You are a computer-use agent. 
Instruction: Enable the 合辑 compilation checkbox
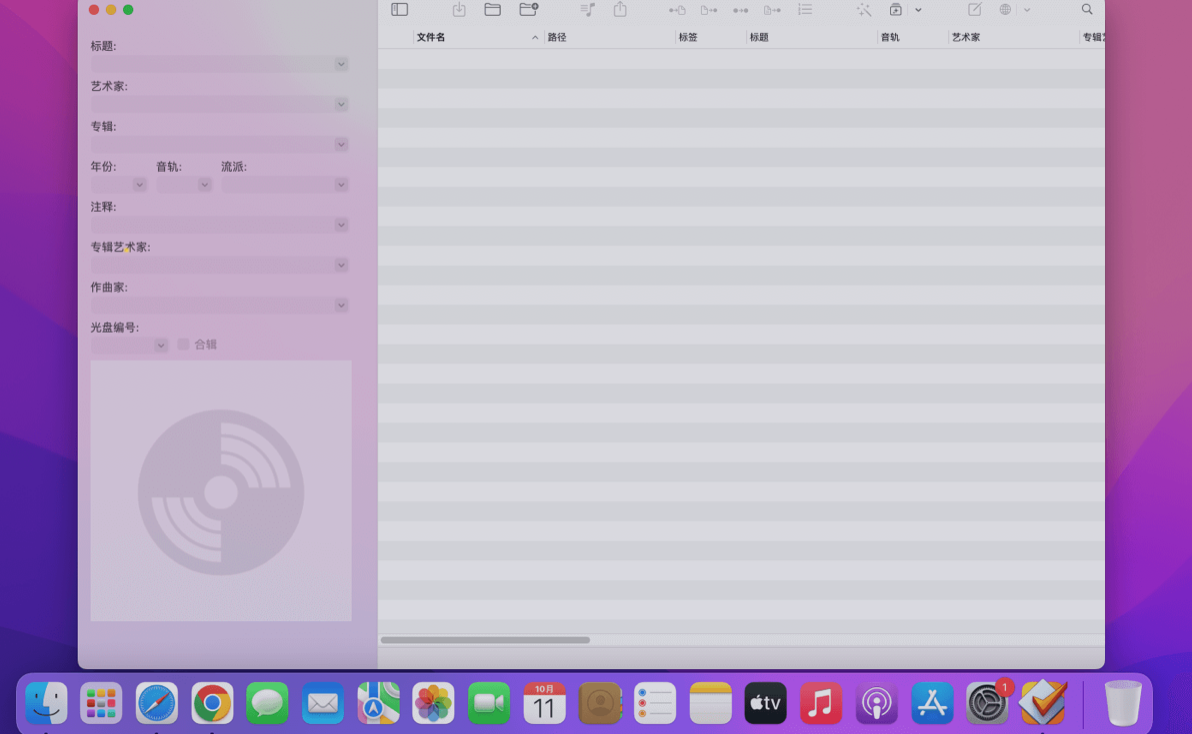point(183,344)
